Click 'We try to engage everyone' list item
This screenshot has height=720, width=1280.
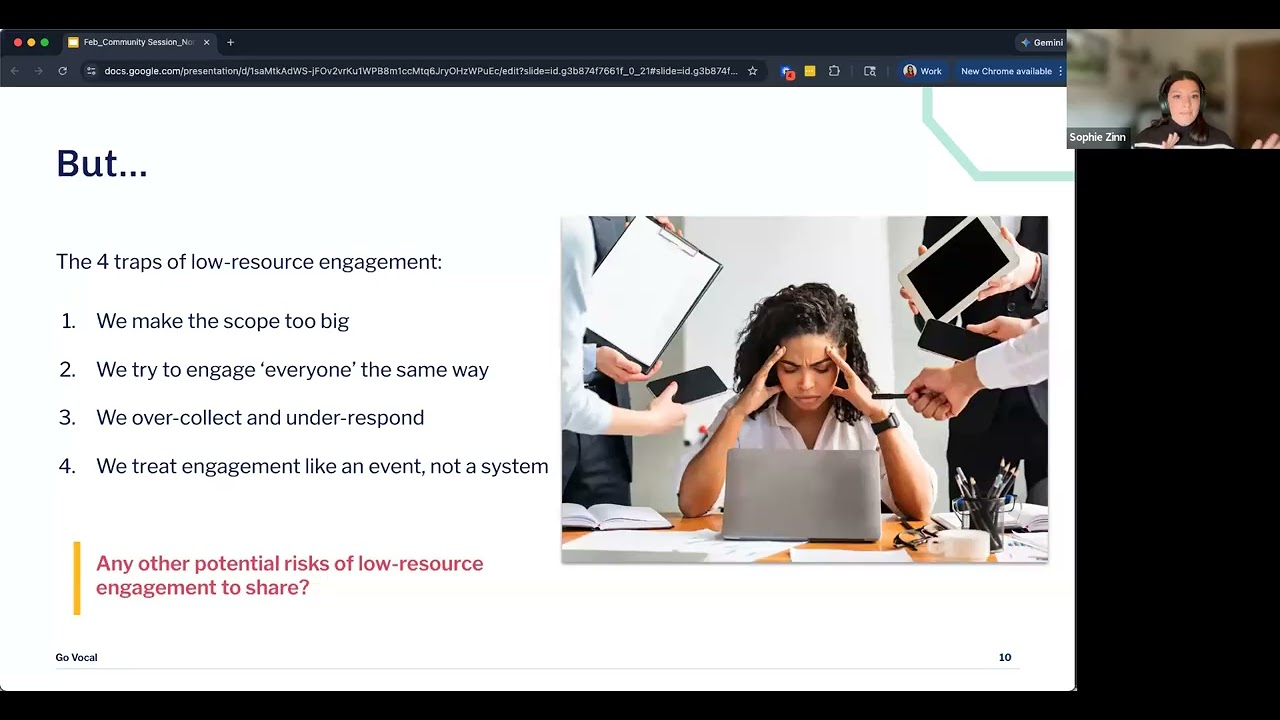click(x=292, y=370)
